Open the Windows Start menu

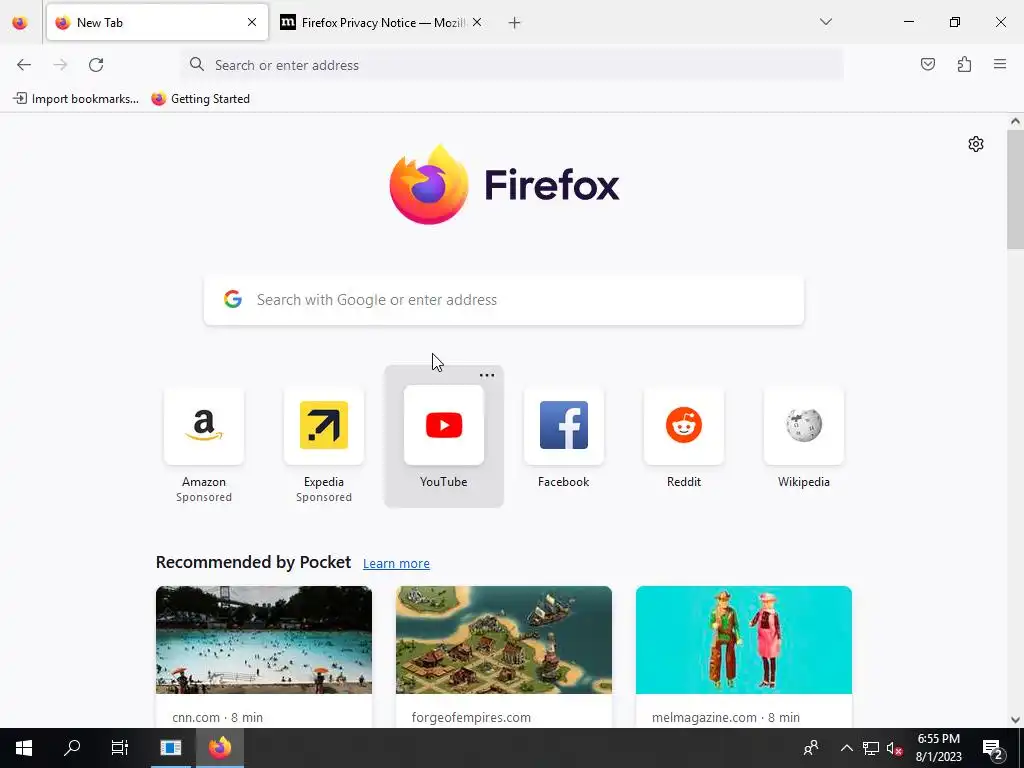pos(24,748)
